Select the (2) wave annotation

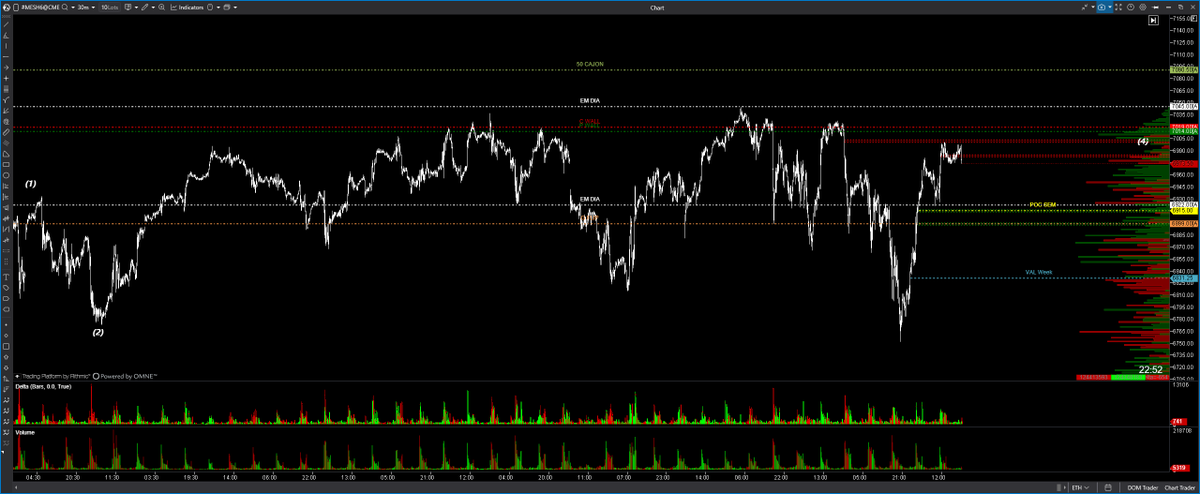[x=98, y=331]
